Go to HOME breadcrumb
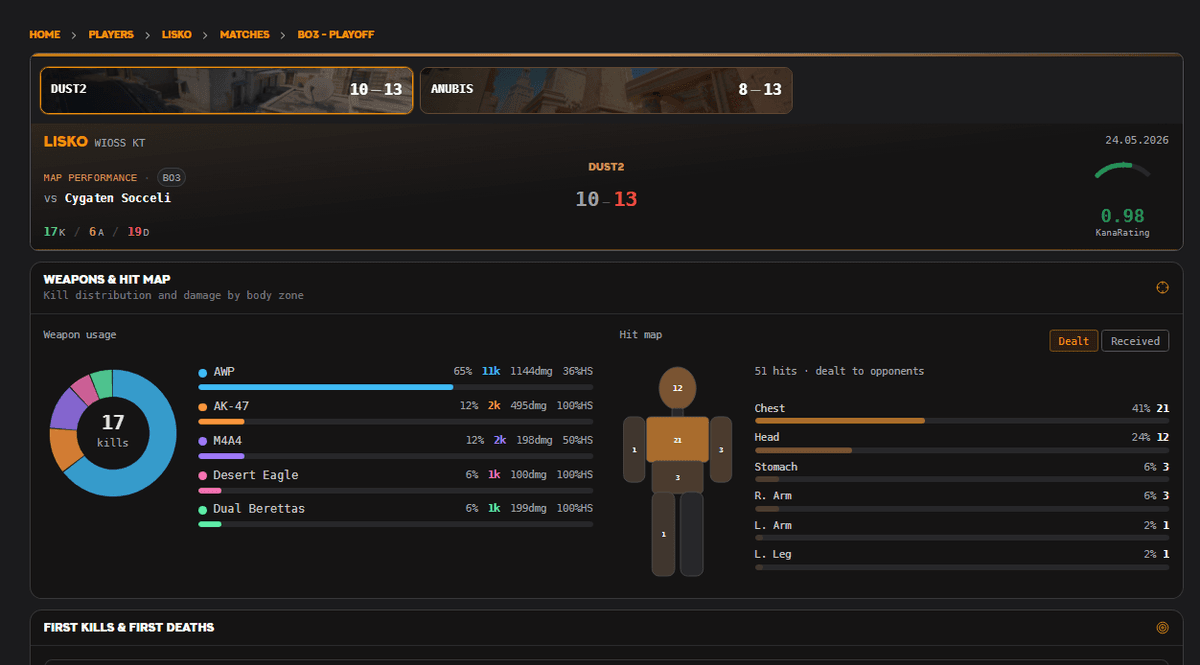 [45, 34]
